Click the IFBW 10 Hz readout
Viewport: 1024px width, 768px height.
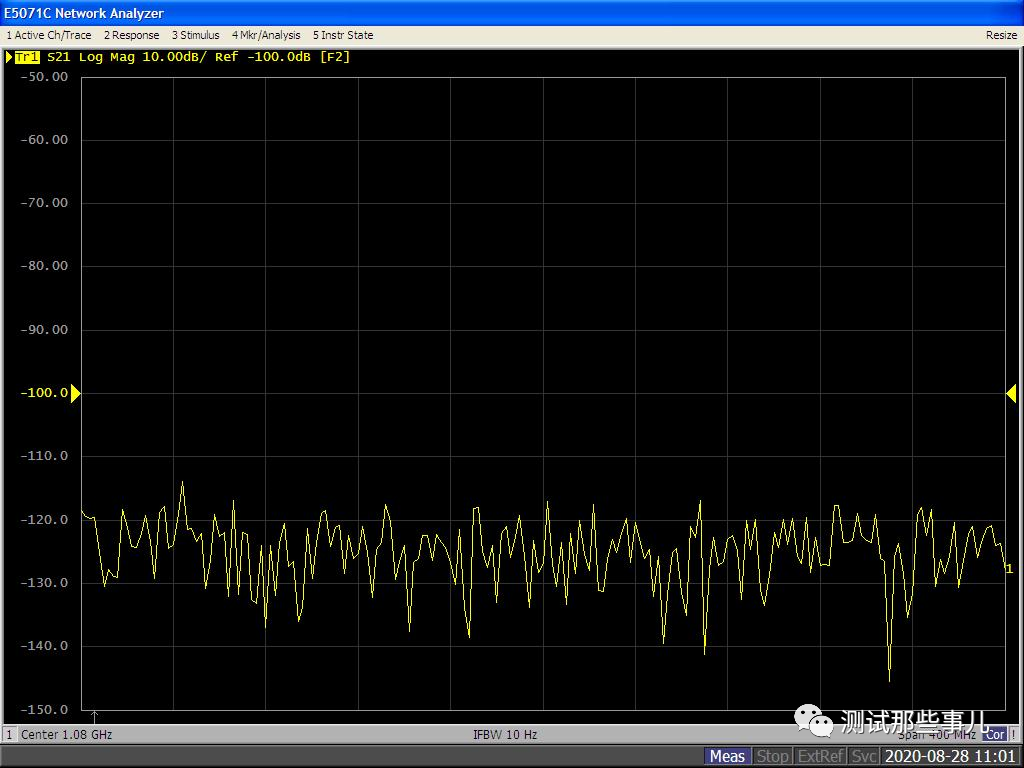(505, 735)
